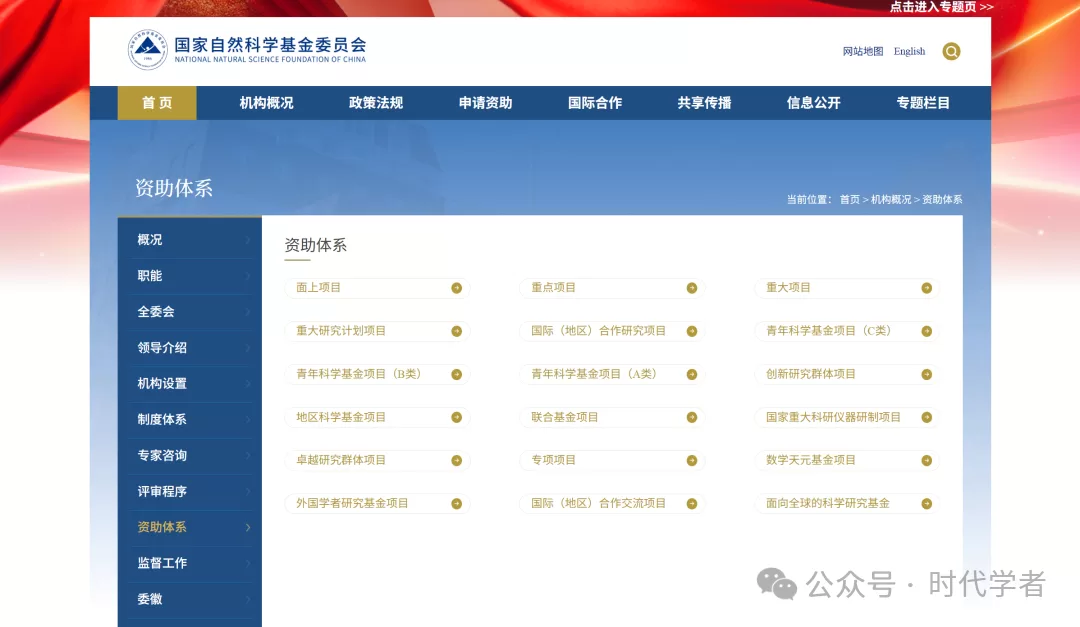Click the NSFC logo emblem
Image resolution: width=1080 pixels, height=627 pixels.
[148, 50]
